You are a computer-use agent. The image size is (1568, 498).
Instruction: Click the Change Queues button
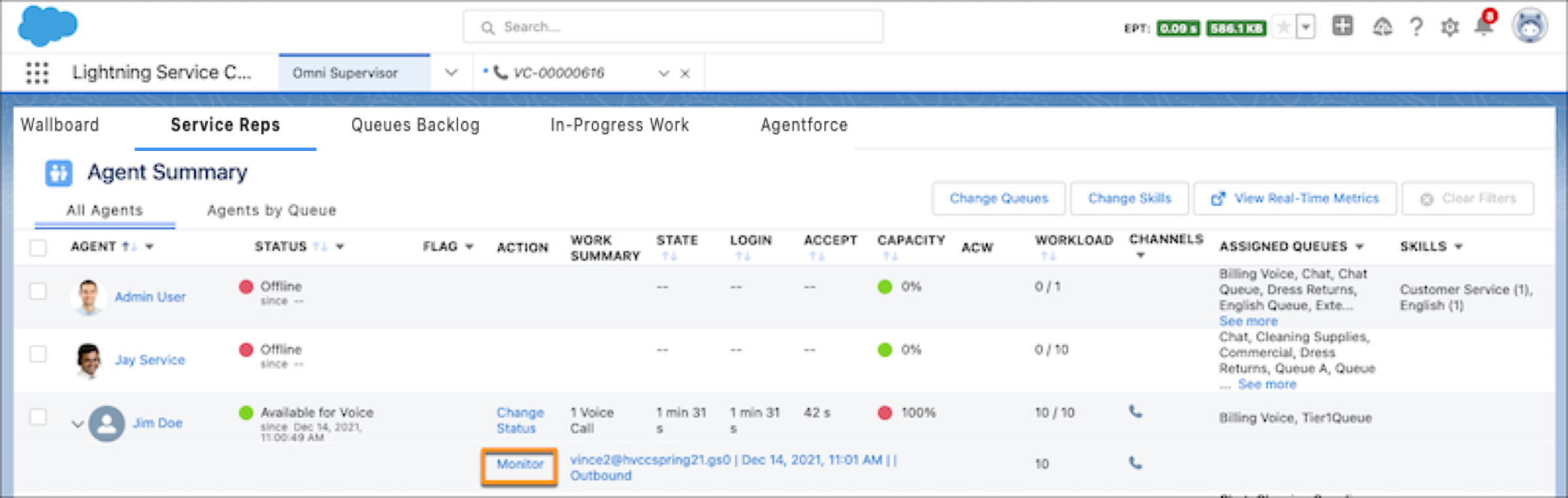tap(999, 199)
